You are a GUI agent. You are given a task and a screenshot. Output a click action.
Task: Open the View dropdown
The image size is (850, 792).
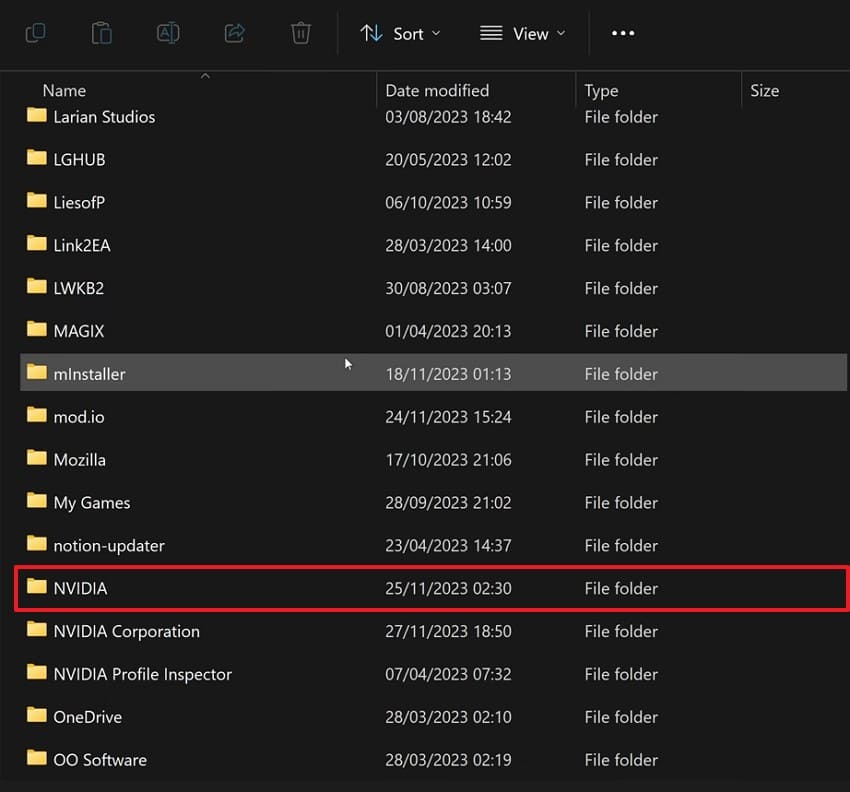point(522,33)
